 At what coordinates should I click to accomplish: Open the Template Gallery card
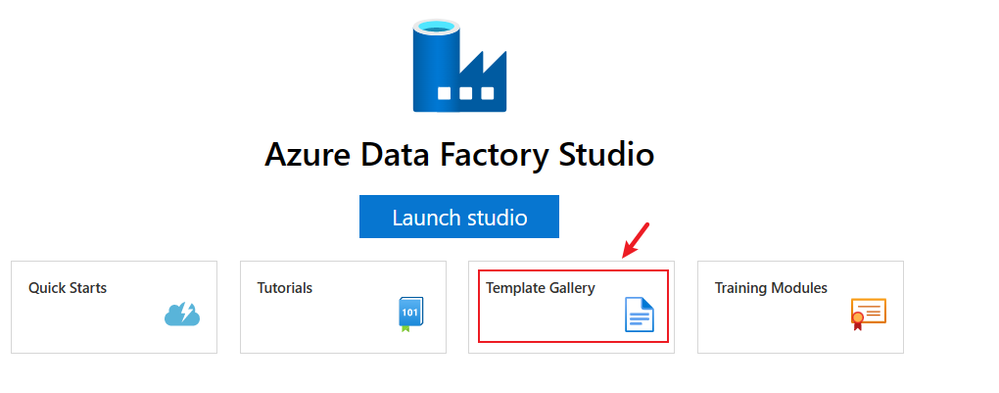coord(571,307)
